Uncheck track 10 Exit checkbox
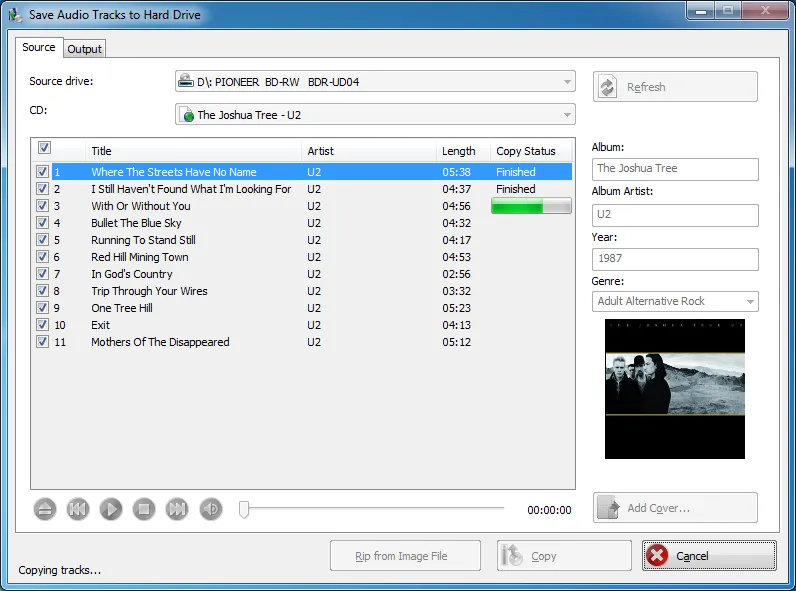This screenshot has width=796, height=591. click(x=43, y=325)
